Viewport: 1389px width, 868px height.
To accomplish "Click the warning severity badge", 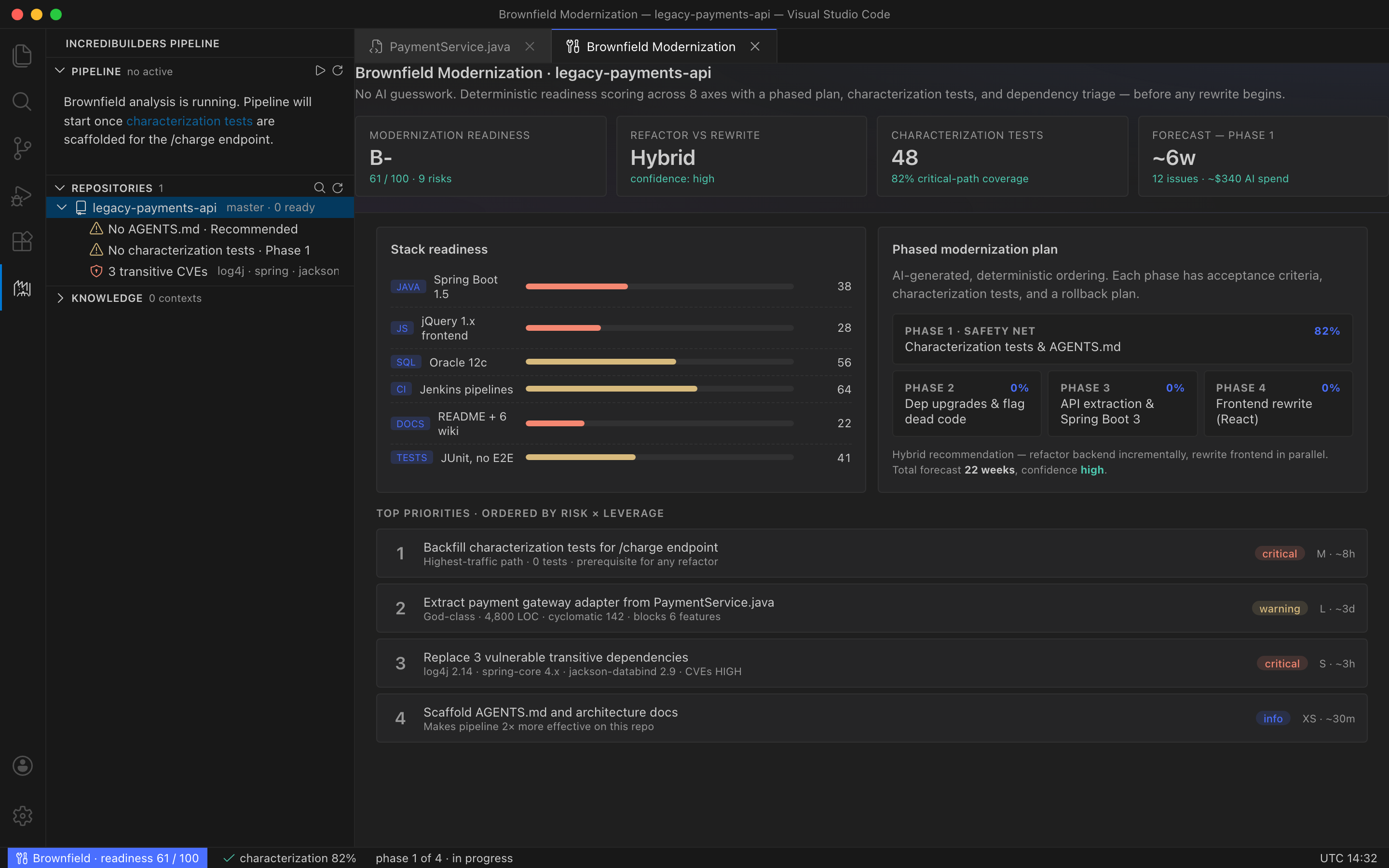I will pos(1280,609).
